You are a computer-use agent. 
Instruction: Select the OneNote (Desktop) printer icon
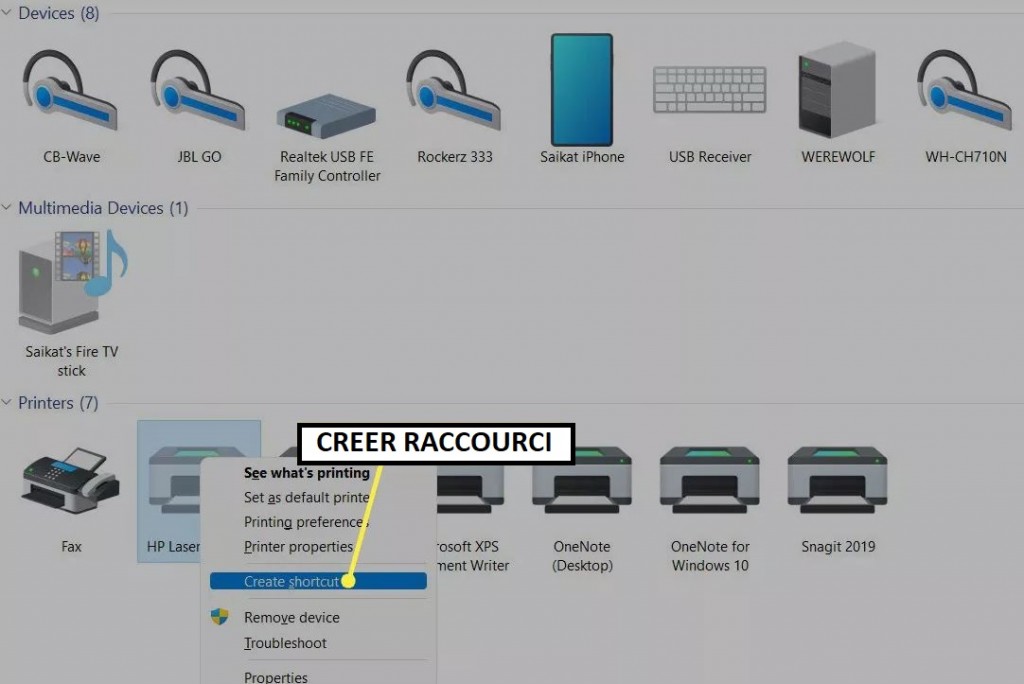582,480
